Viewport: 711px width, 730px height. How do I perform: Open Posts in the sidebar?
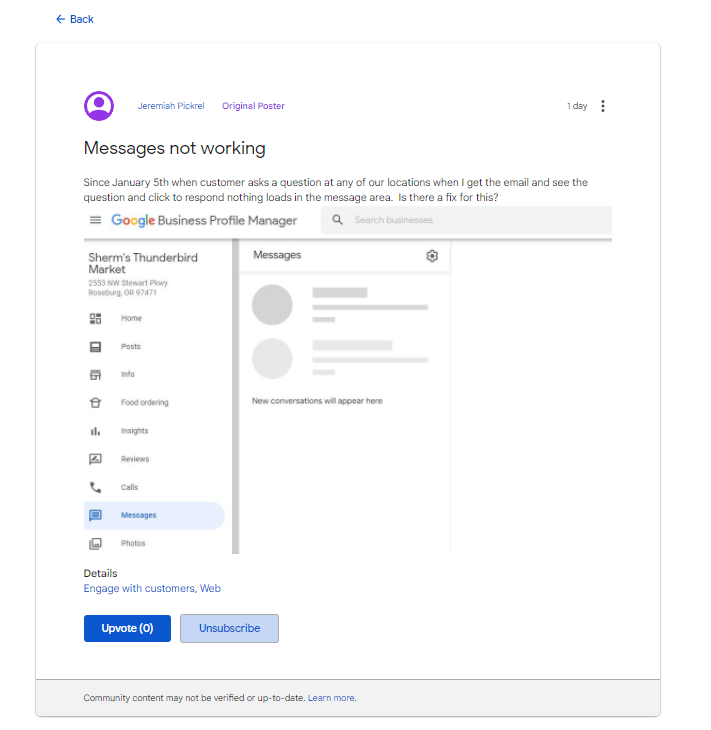tap(131, 346)
